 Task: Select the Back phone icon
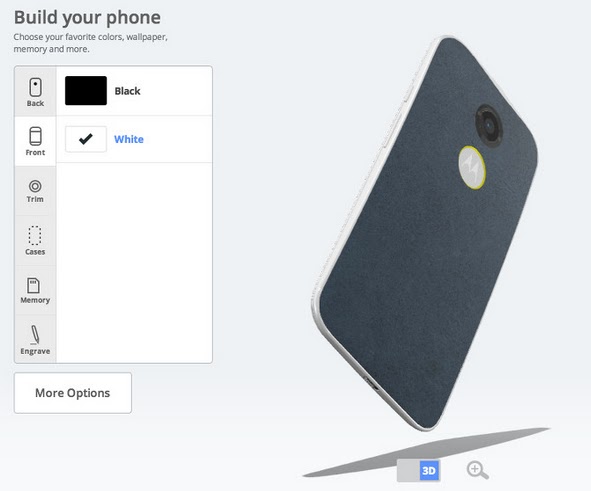[35, 87]
